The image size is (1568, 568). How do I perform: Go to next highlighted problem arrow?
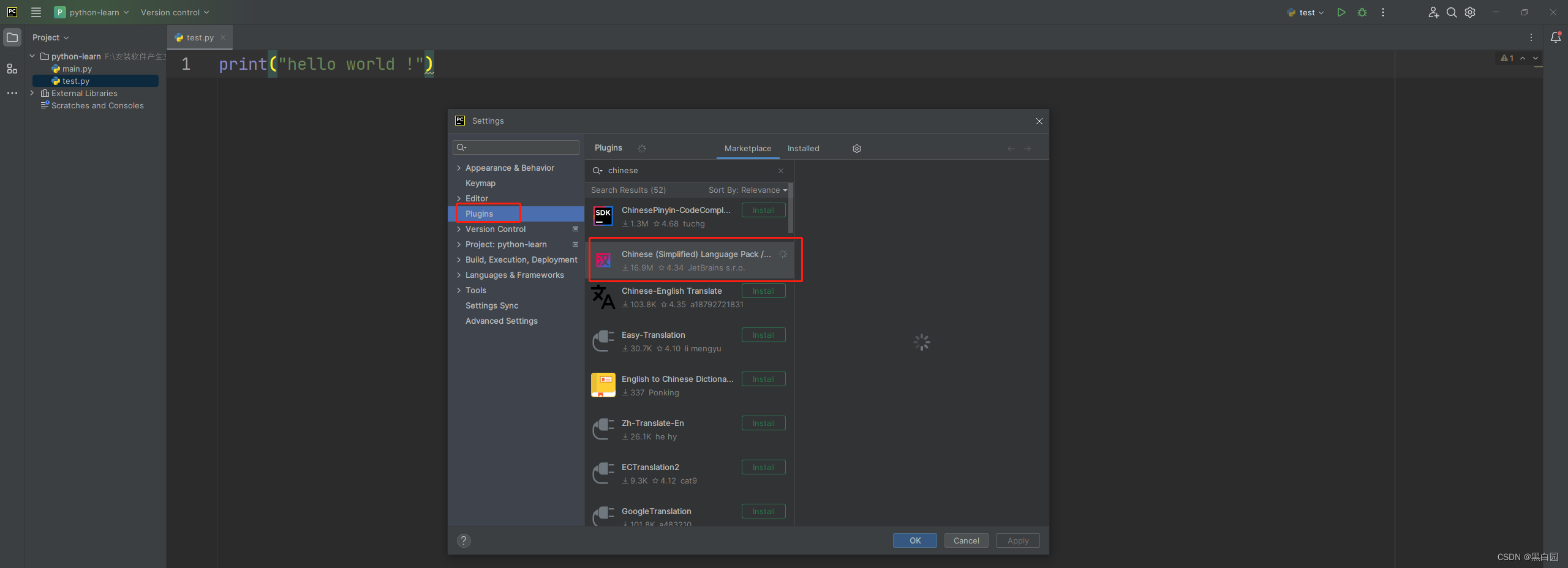click(x=1536, y=58)
